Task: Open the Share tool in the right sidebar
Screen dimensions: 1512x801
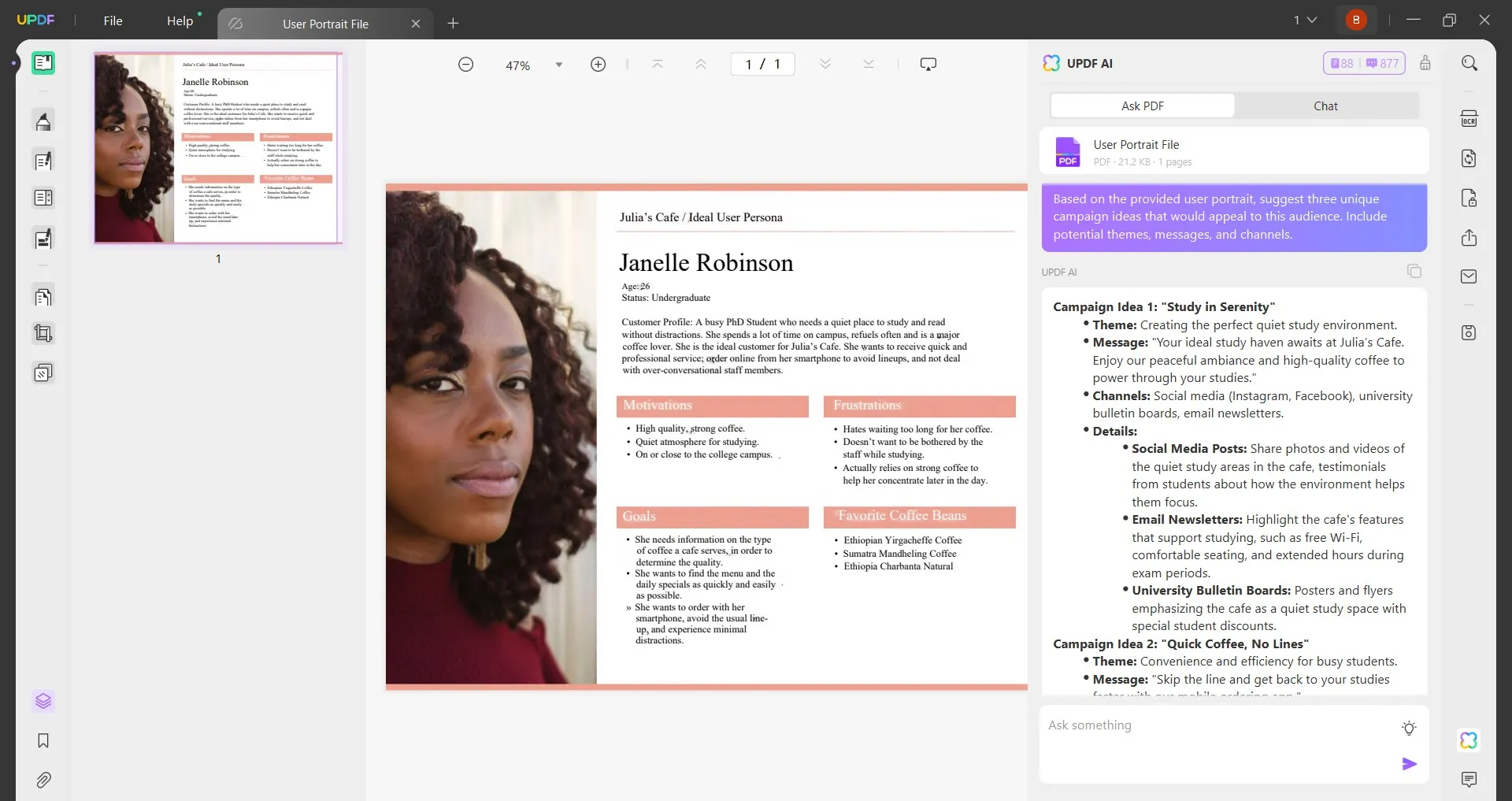Action: coord(1469,237)
